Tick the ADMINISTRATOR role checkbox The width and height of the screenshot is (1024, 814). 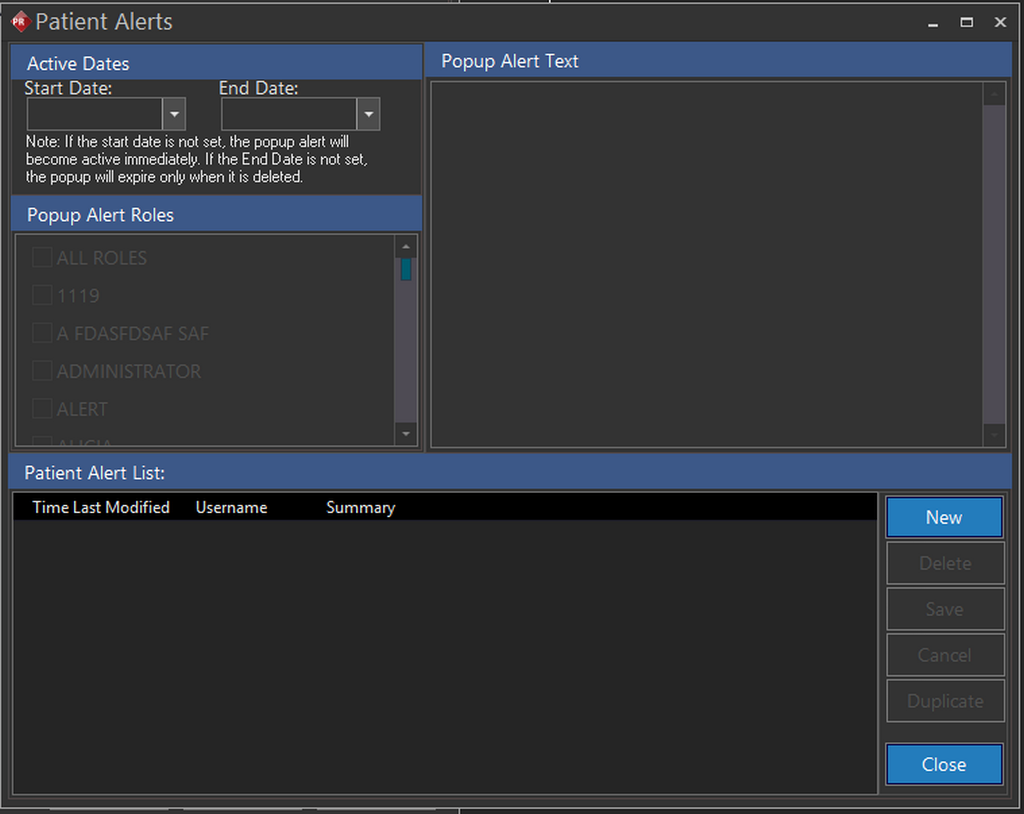pos(42,371)
